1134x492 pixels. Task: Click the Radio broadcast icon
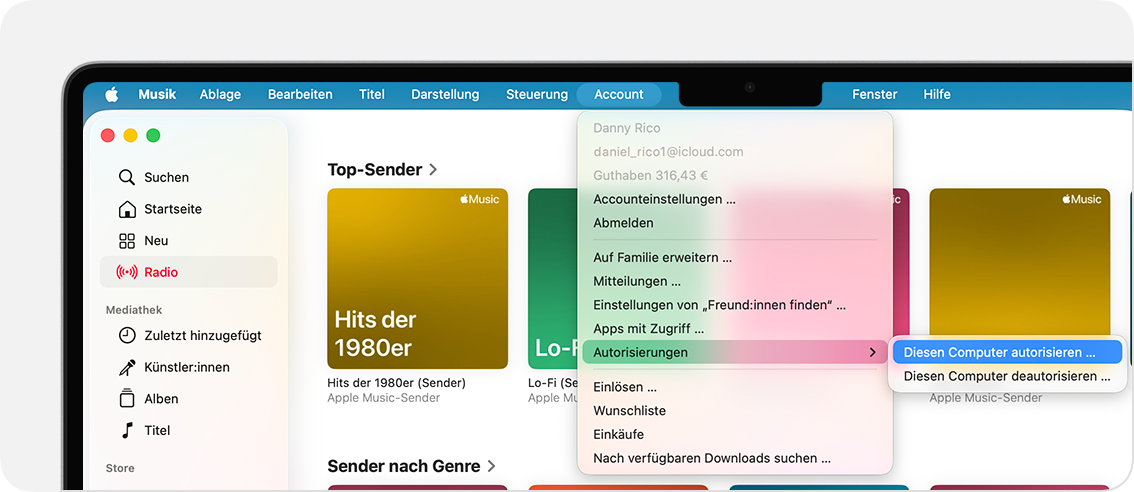(x=127, y=272)
